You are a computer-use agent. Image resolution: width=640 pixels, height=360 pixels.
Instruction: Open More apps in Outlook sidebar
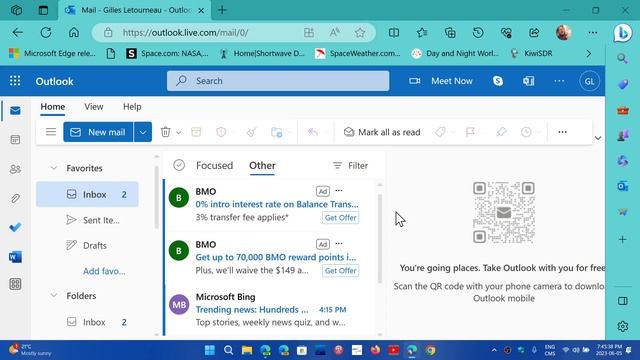pyautogui.click(x=16, y=284)
